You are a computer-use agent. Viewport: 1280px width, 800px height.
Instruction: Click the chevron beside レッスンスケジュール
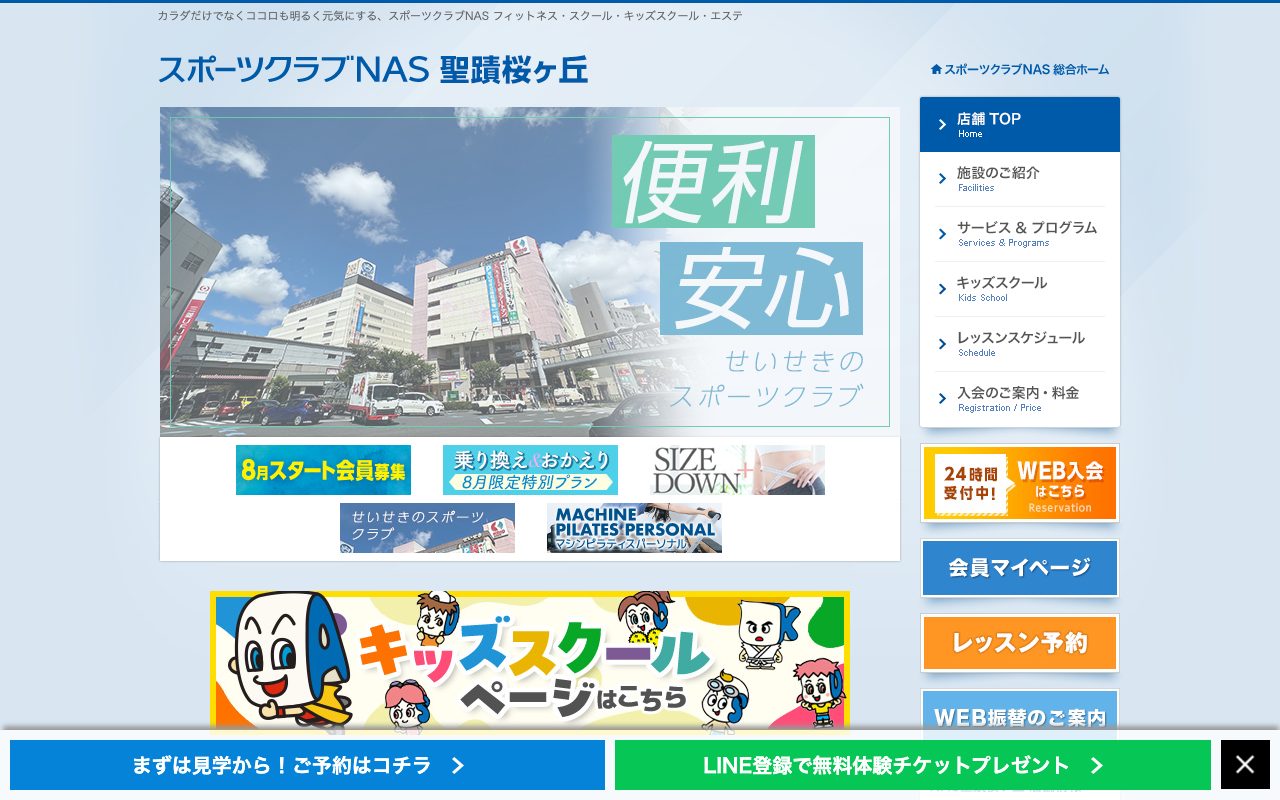(x=942, y=344)
